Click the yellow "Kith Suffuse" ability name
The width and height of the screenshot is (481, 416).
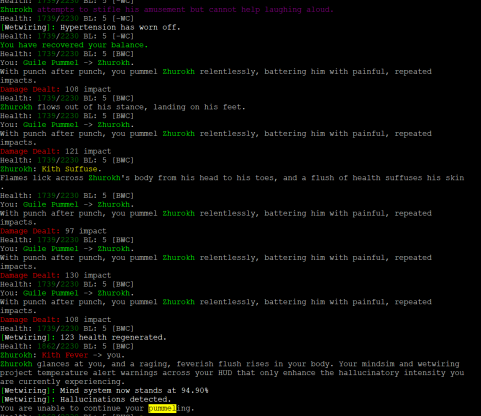tap(70, 169)
